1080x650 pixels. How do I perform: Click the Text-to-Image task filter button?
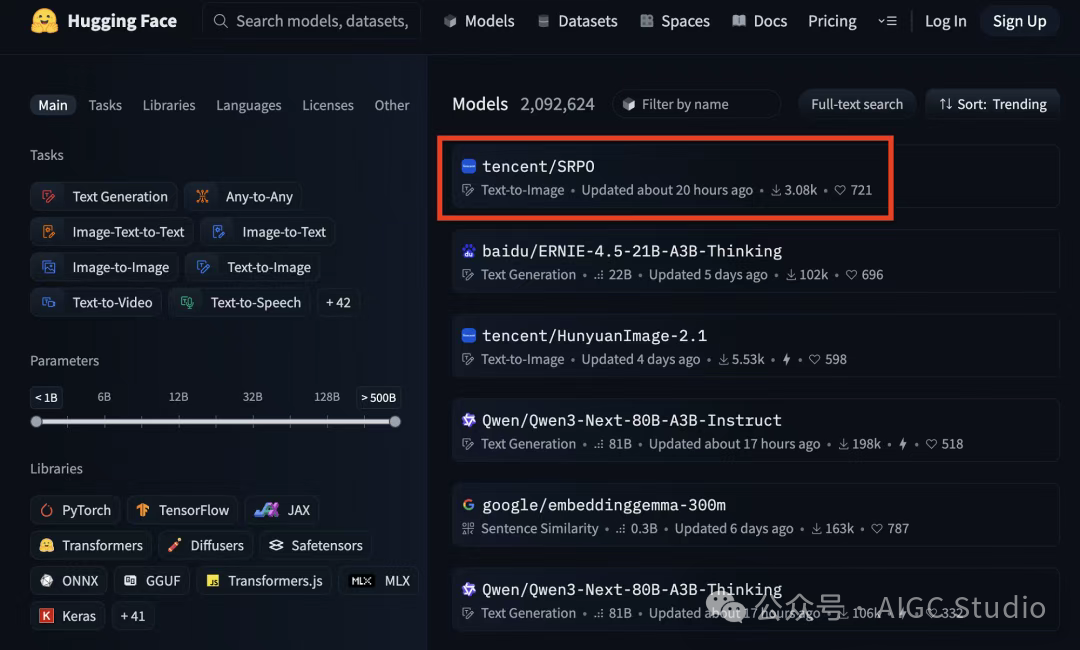point(253,267)
